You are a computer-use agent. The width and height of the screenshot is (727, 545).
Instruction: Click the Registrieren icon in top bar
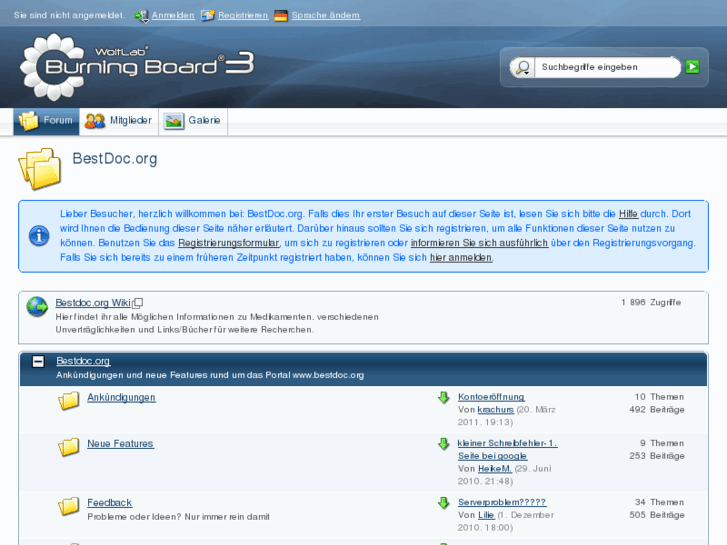(208, 15)
